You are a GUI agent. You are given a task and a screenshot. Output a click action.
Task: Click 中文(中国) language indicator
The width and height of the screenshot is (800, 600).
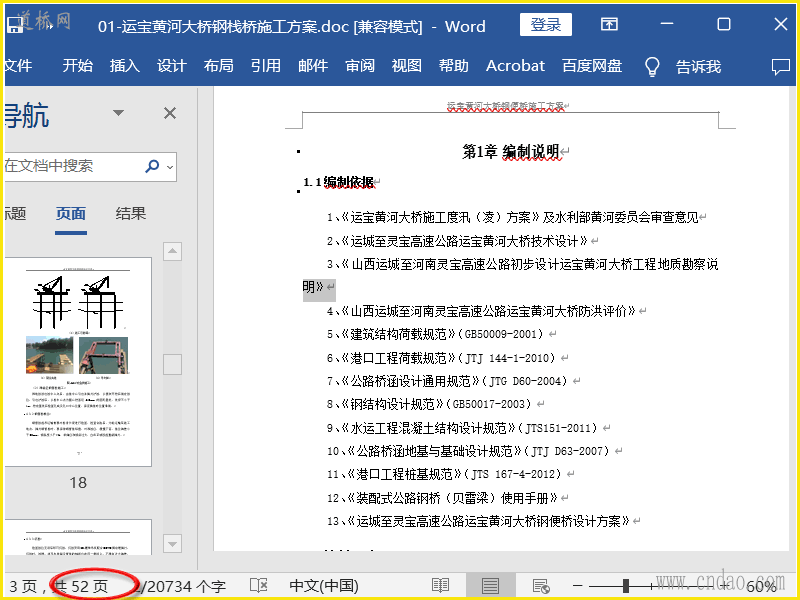coord(324,586)
